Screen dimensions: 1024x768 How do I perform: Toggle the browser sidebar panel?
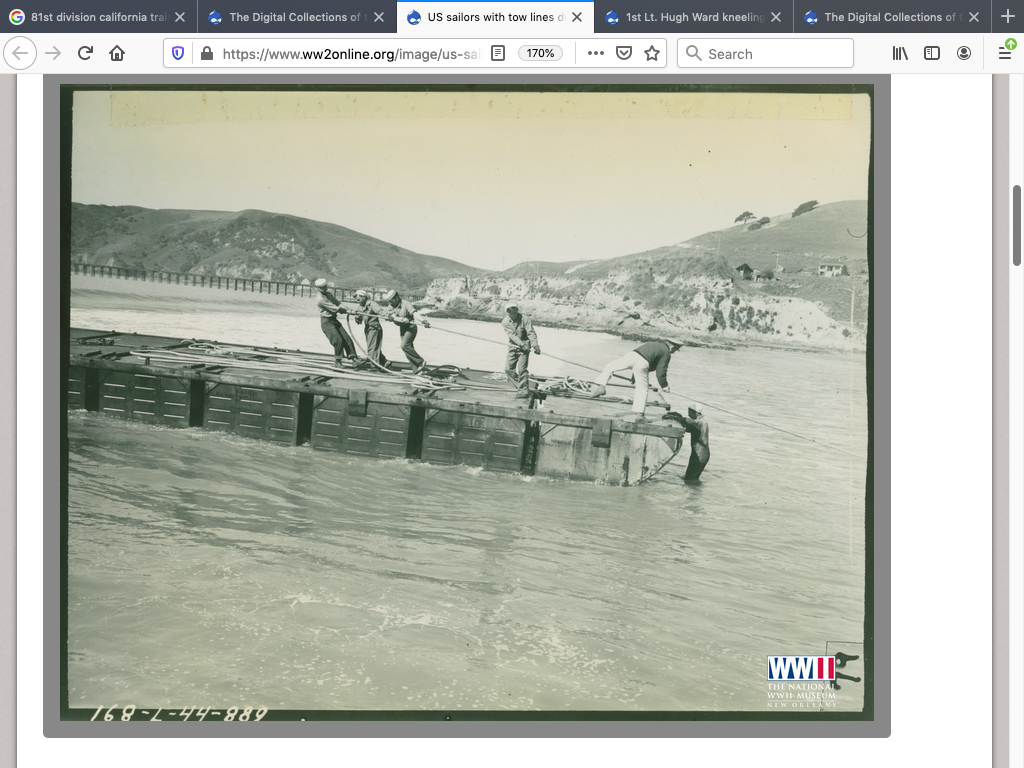[932, 54]
